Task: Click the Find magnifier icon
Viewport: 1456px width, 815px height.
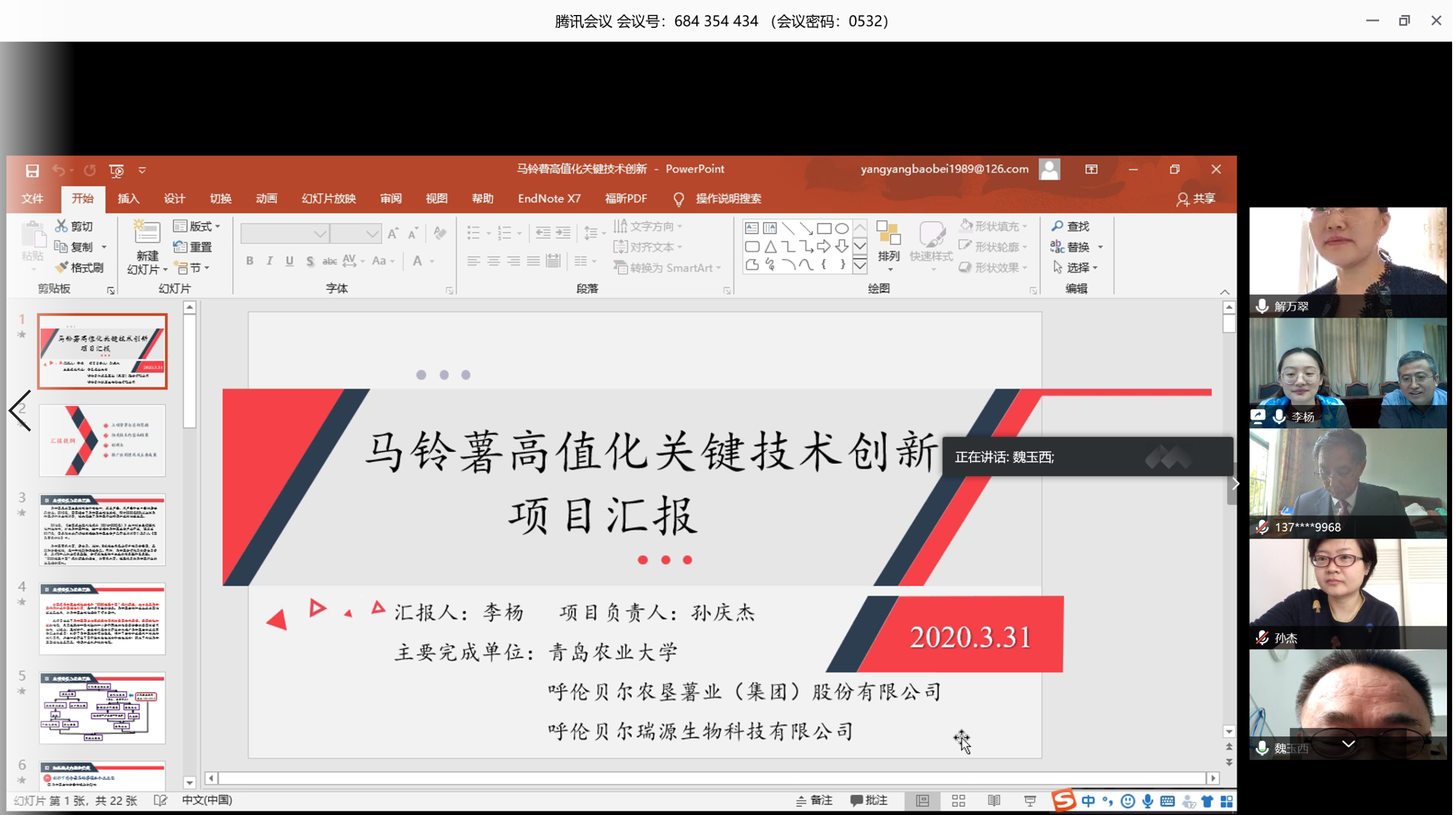Action: click(x=1058, y=226)
